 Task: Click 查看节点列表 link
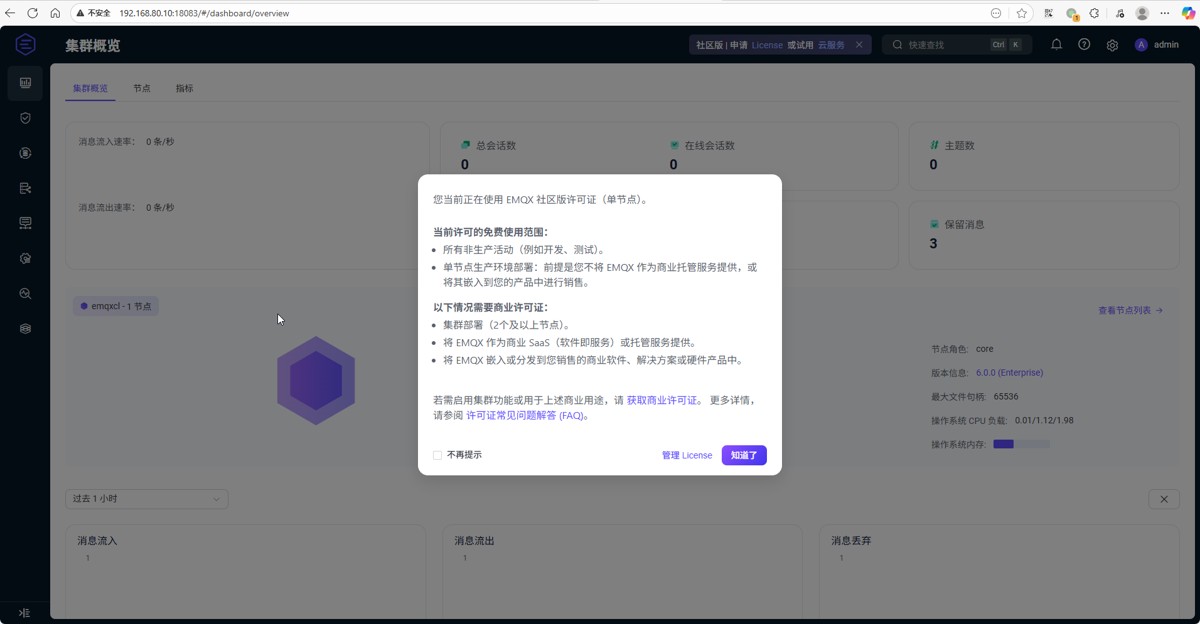point(1131,310)
